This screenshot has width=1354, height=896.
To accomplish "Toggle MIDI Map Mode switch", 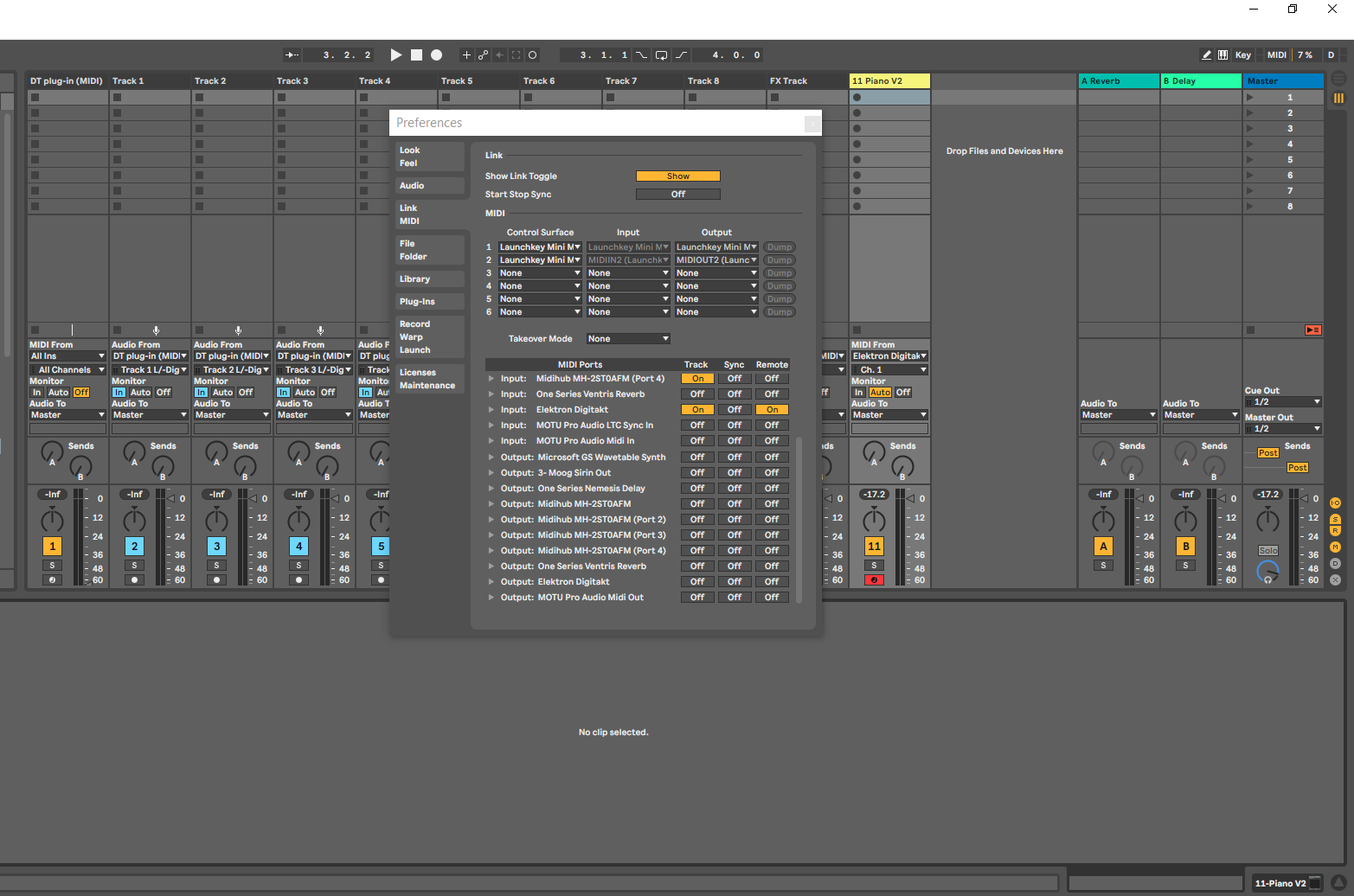I will [1277, 54].
